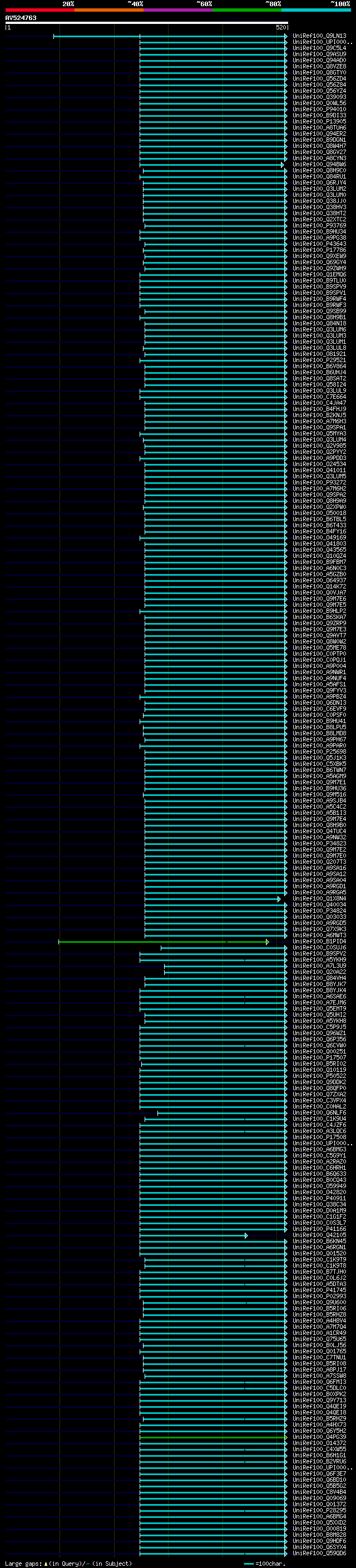Select the UniRef100_Q5EMT9 label
Screen dimensions: 356x1568
(x=319, y=1008)
